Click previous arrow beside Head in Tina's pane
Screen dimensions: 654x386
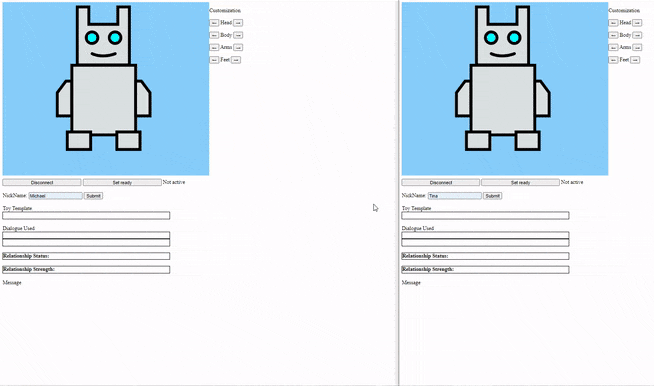[x=613, y=23]
